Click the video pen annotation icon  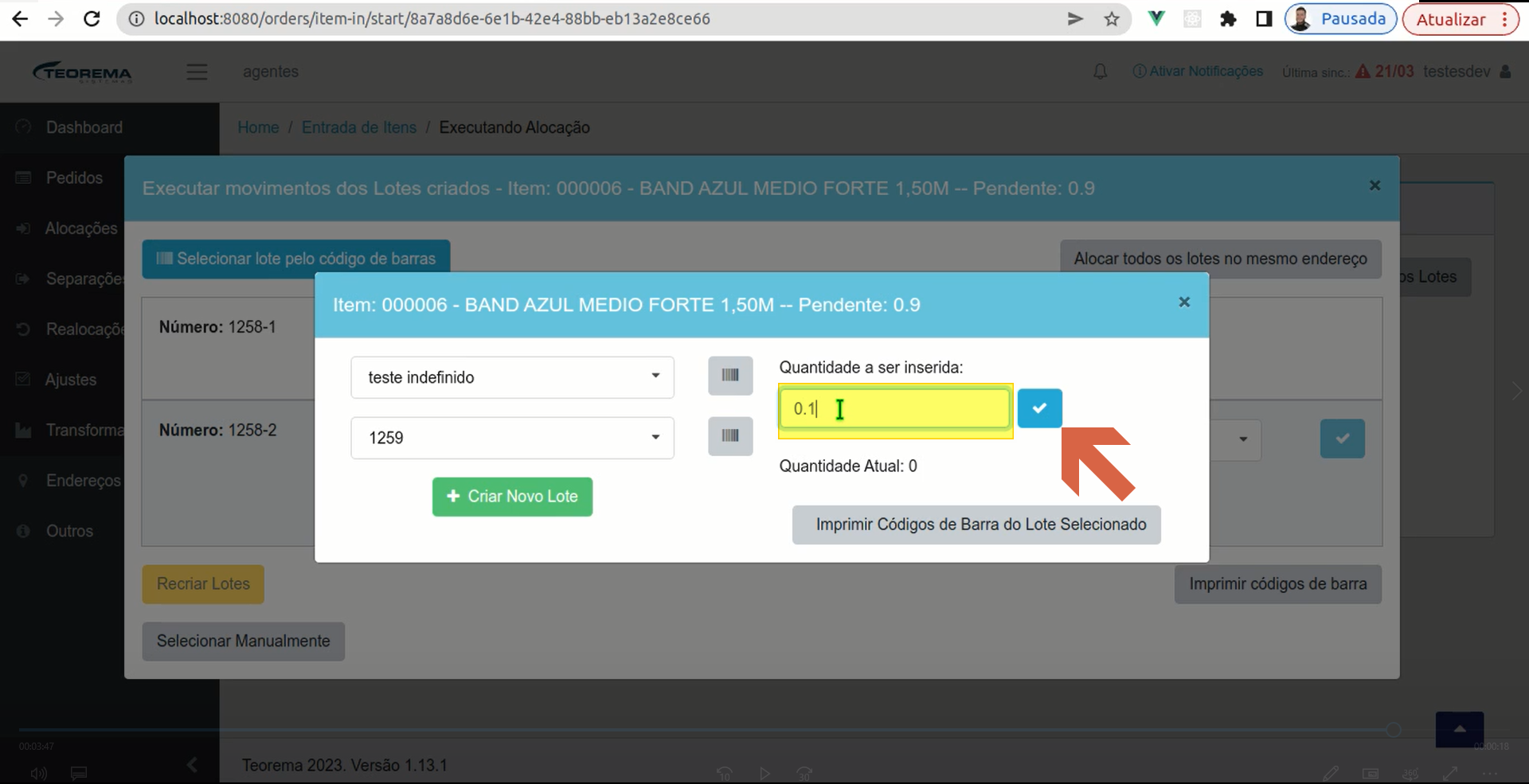tap(1330, 774)
